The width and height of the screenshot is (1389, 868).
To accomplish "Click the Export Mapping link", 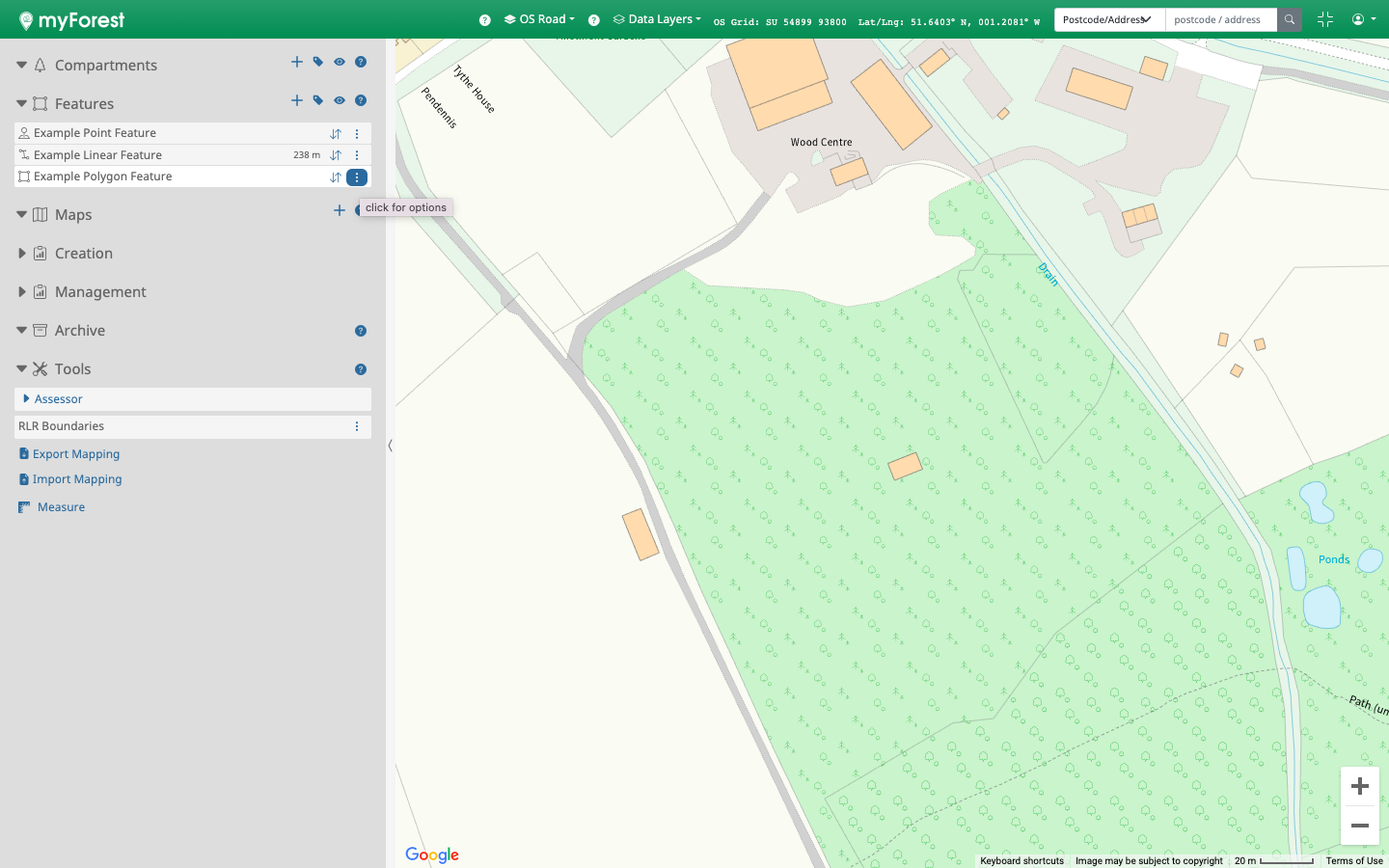I will tap(76, 454).
